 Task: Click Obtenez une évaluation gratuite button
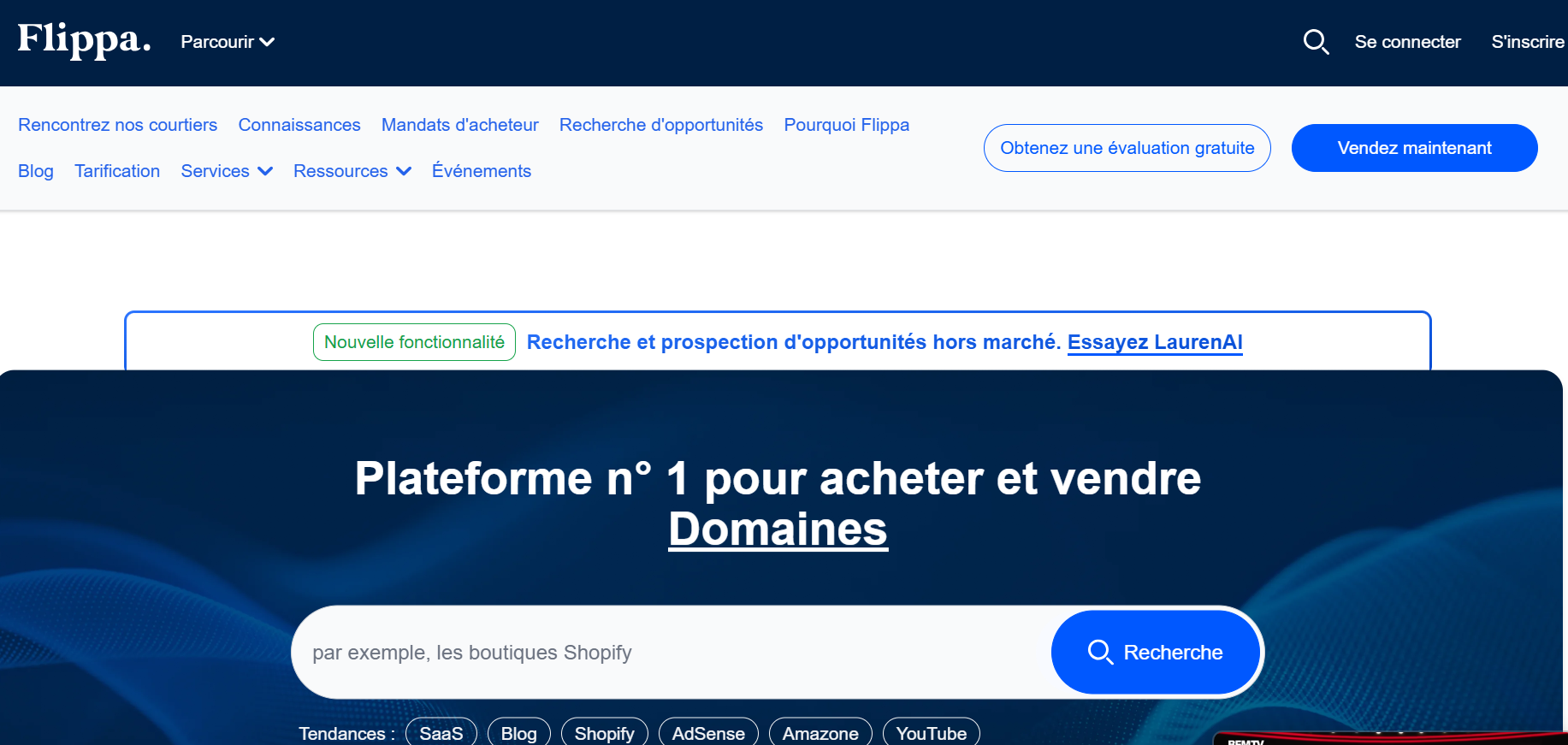click(x=1127, y=148)
